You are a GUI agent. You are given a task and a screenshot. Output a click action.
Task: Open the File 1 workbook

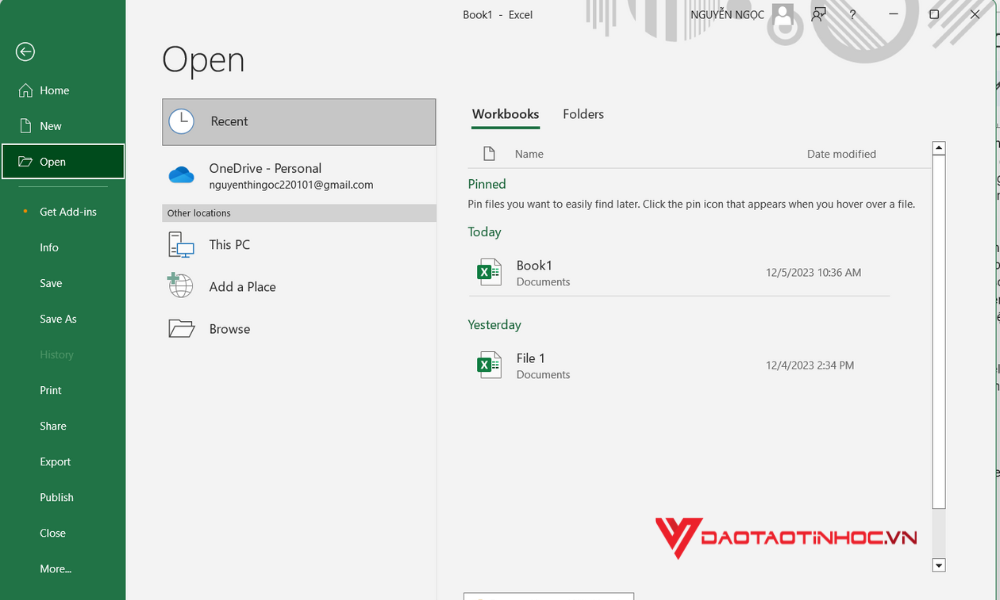[679, 366]
